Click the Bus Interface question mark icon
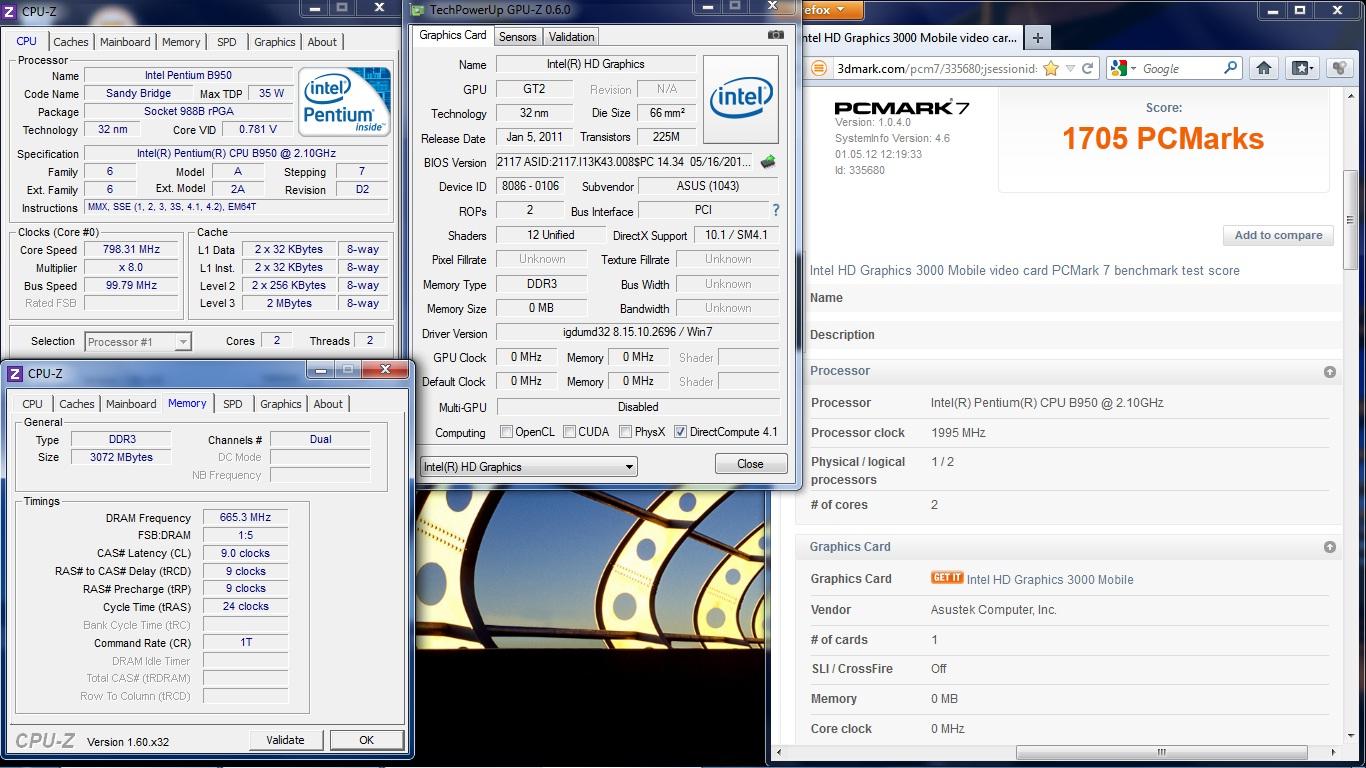The height and width of the screenshot is (768, 1366). pyautogui.click(x=775, y=211)
